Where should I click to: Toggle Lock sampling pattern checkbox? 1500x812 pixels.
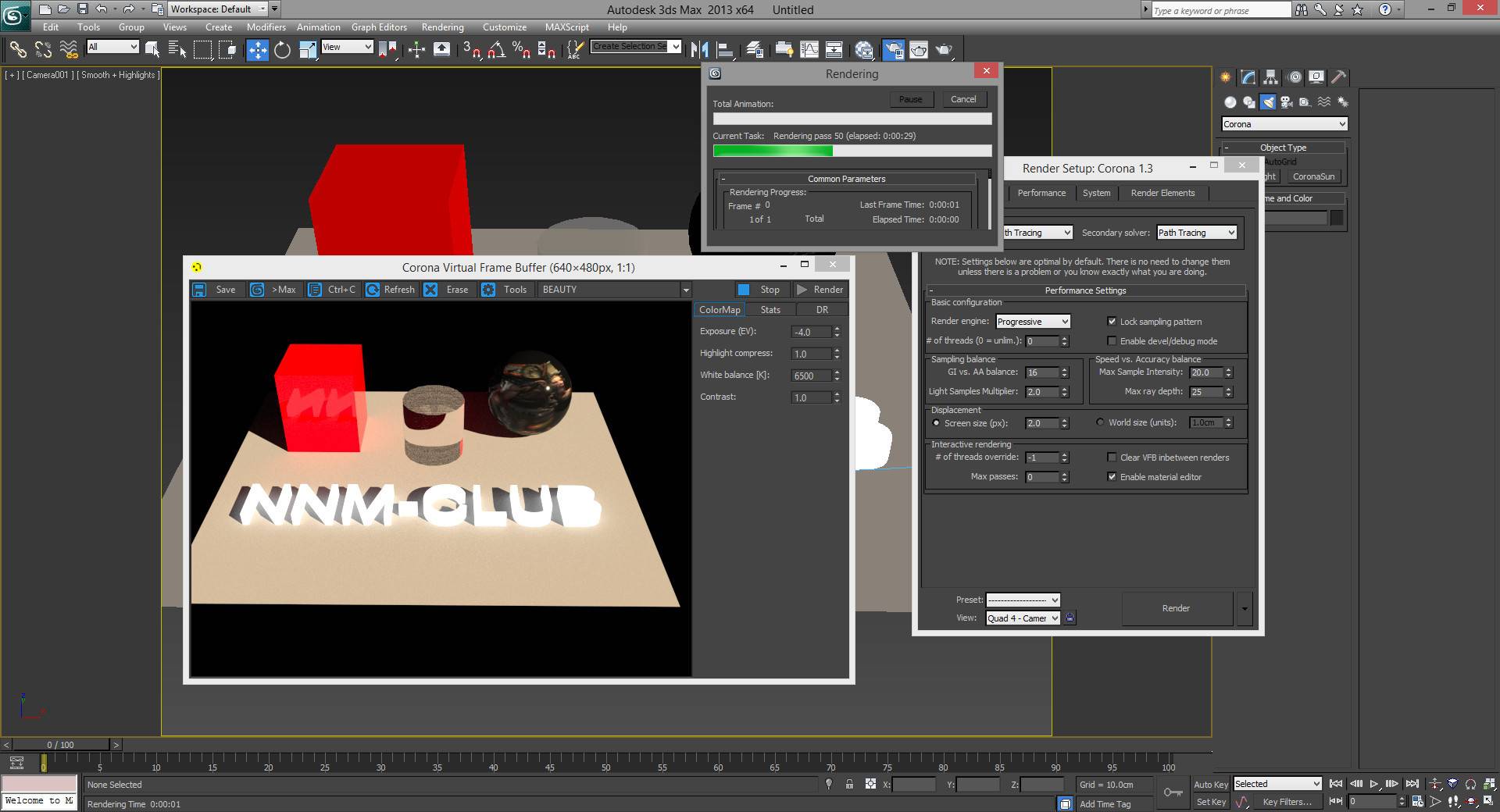point(1112,322)
